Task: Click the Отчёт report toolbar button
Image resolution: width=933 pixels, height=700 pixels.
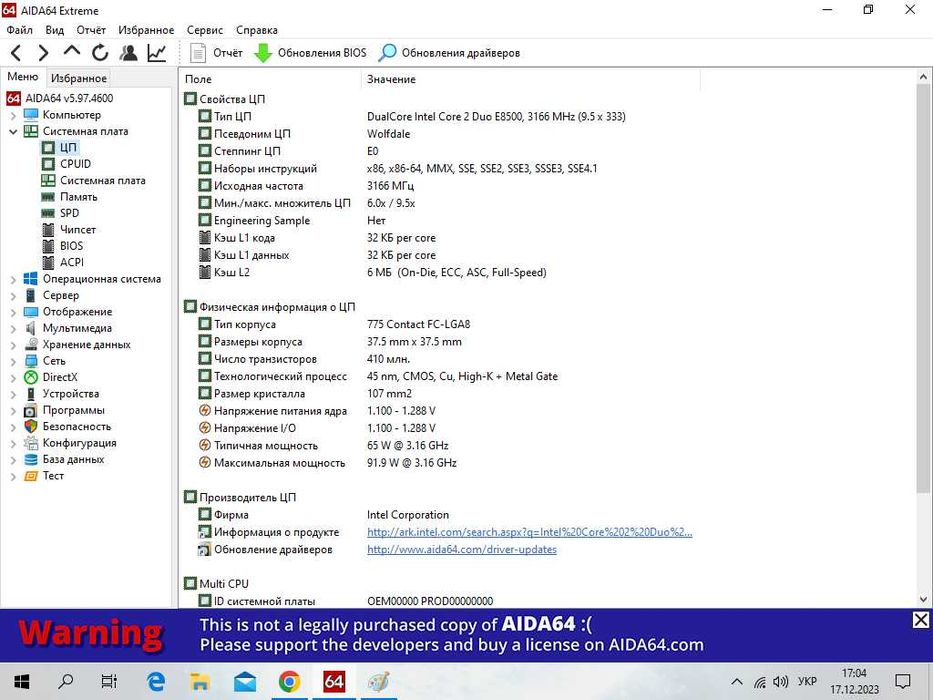Action: point(215,53)
